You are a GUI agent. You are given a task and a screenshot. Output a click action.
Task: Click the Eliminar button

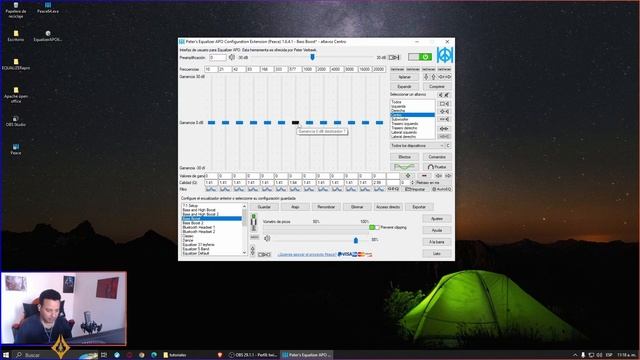357,207
